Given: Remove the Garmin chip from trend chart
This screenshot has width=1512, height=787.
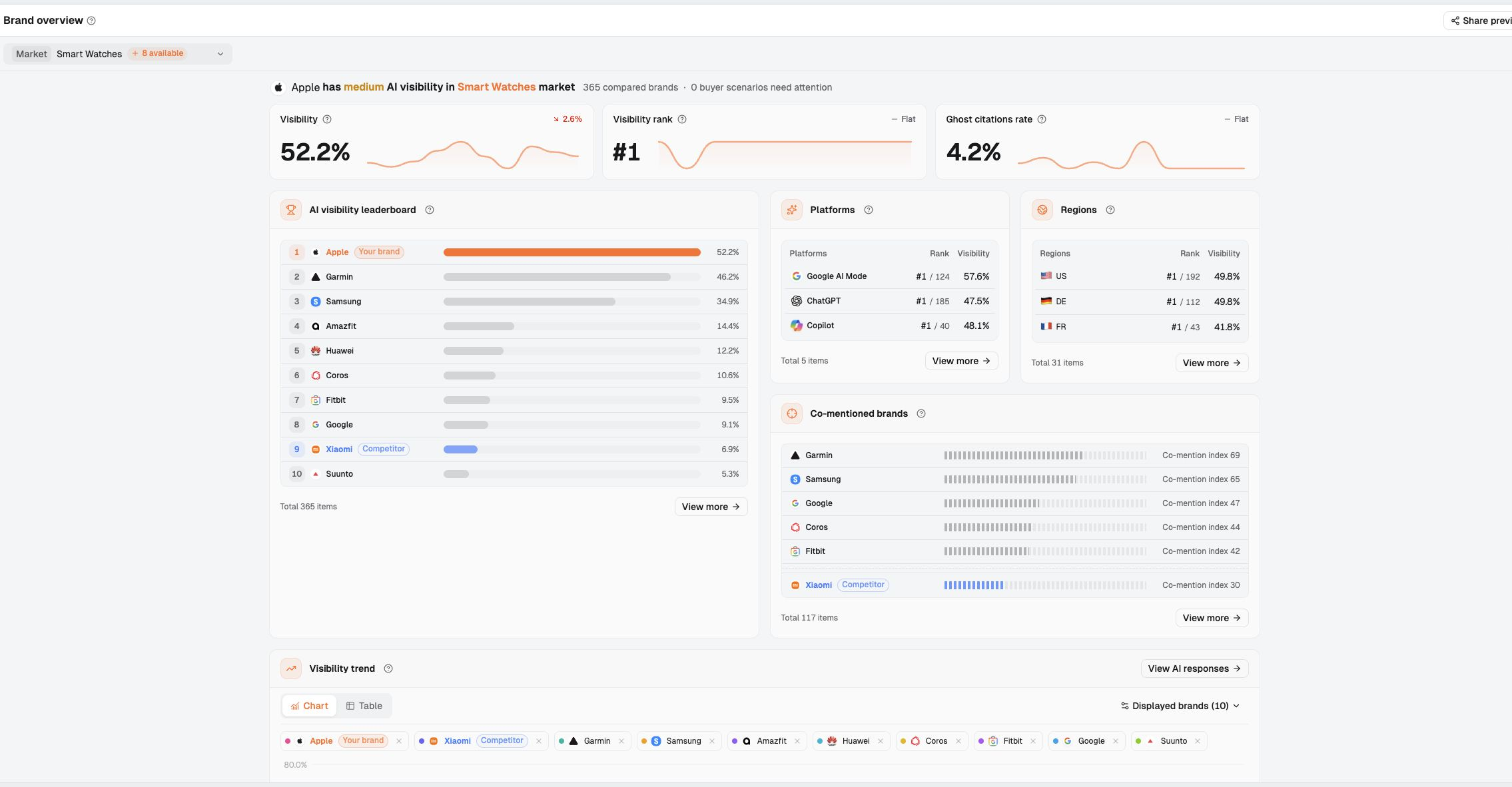Looking at the screenshot, I should (x=621, y=741).
